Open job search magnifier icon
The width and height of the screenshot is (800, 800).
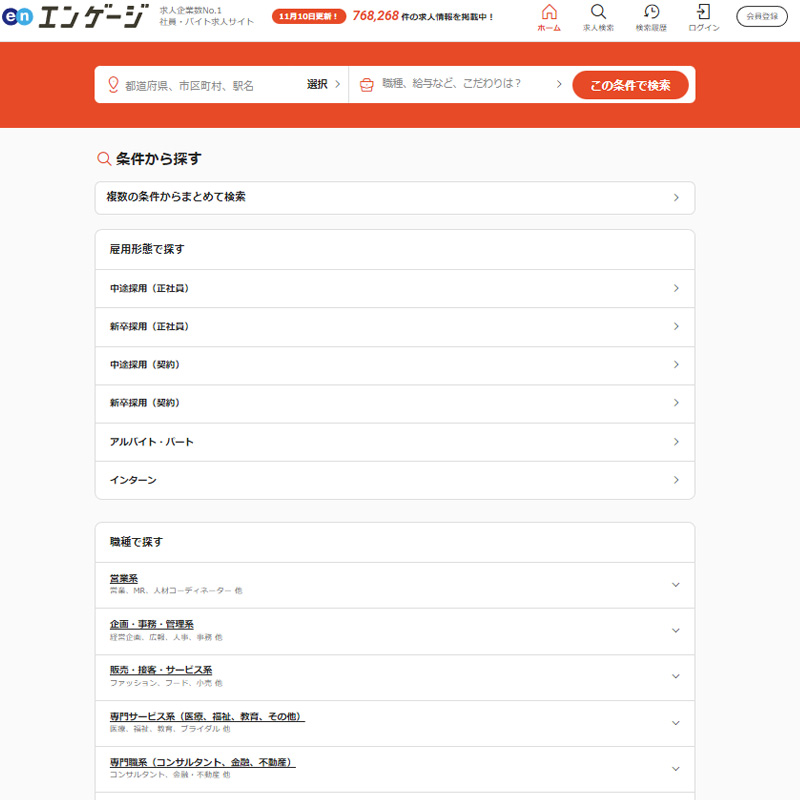pos(598,12)
